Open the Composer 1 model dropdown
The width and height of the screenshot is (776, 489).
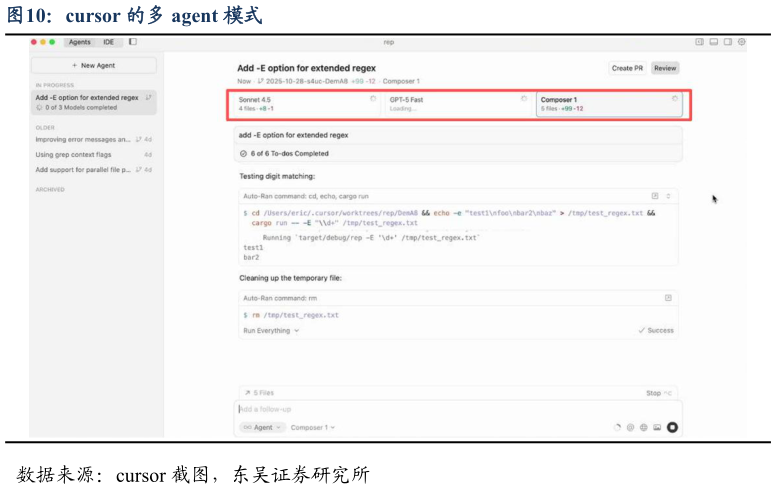tap(312, 427)
